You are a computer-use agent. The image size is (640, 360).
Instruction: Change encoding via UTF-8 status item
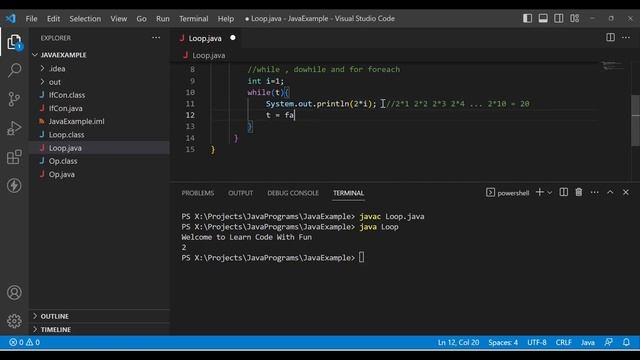pos(537,342)
